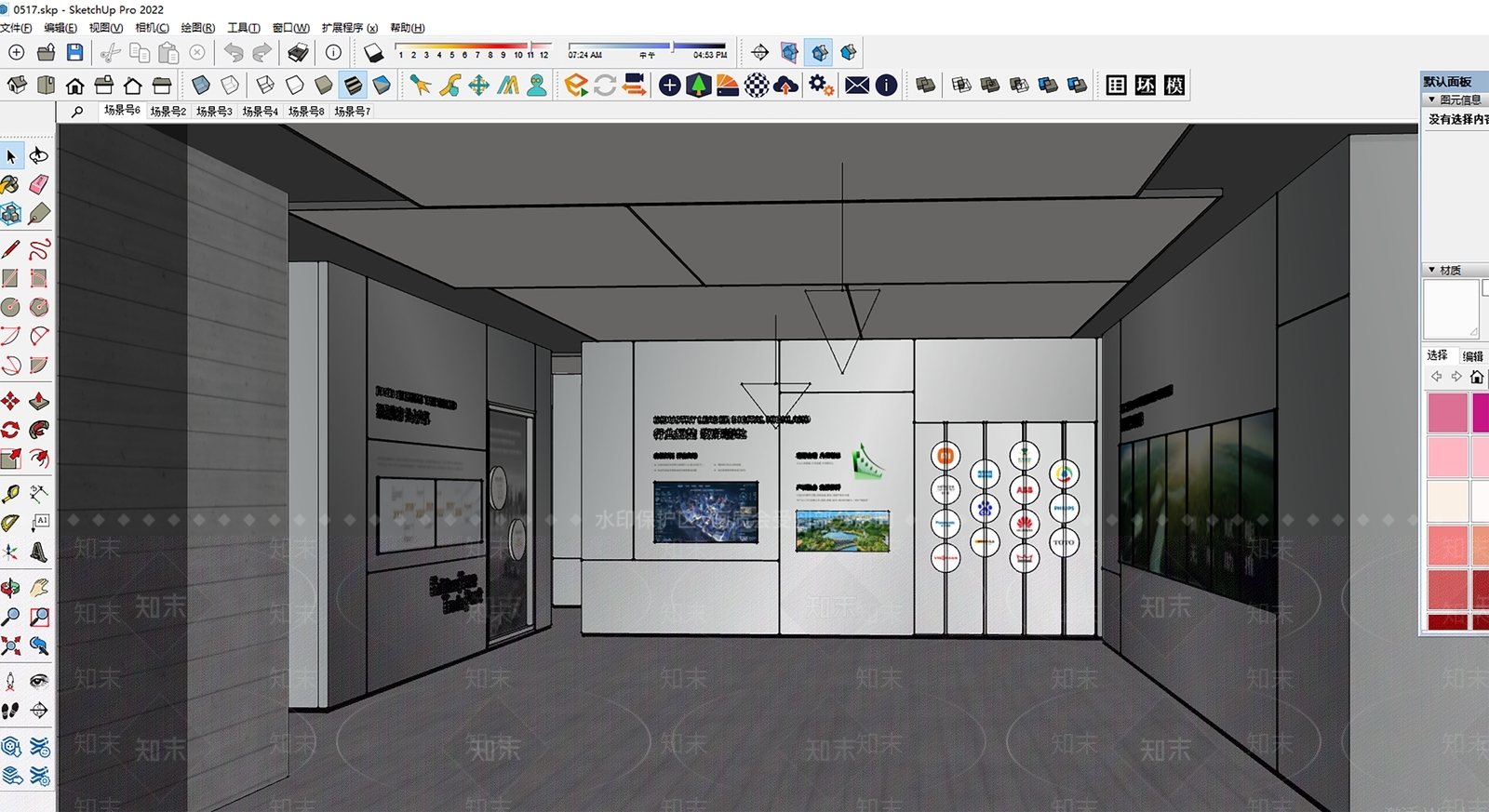Open the 相机(C) menu
Viewport: 1489px width, 812px height.
153,28
